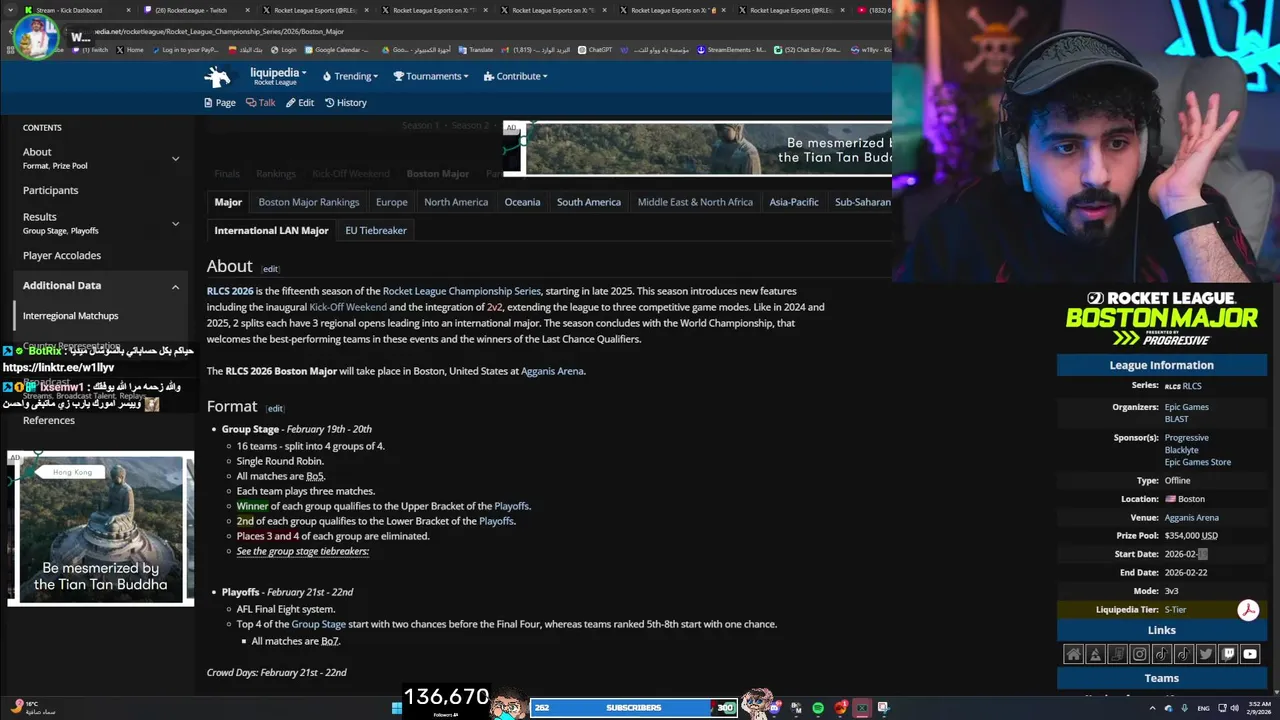Open Spotify from the taskbar

click(818, 708)
